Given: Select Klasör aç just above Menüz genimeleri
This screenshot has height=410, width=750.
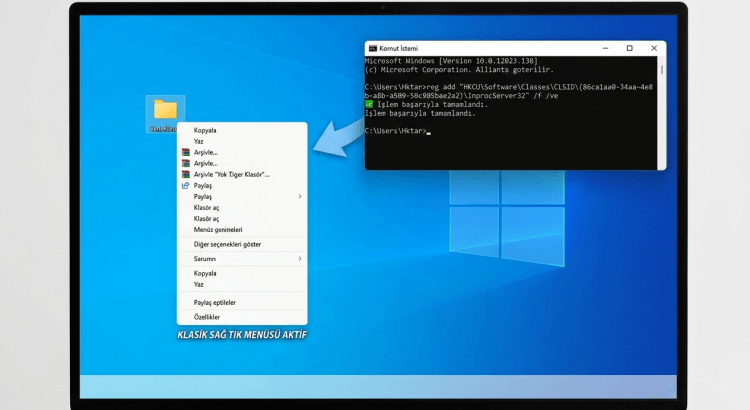Looking at the screenshot, I should click(242, 219).
